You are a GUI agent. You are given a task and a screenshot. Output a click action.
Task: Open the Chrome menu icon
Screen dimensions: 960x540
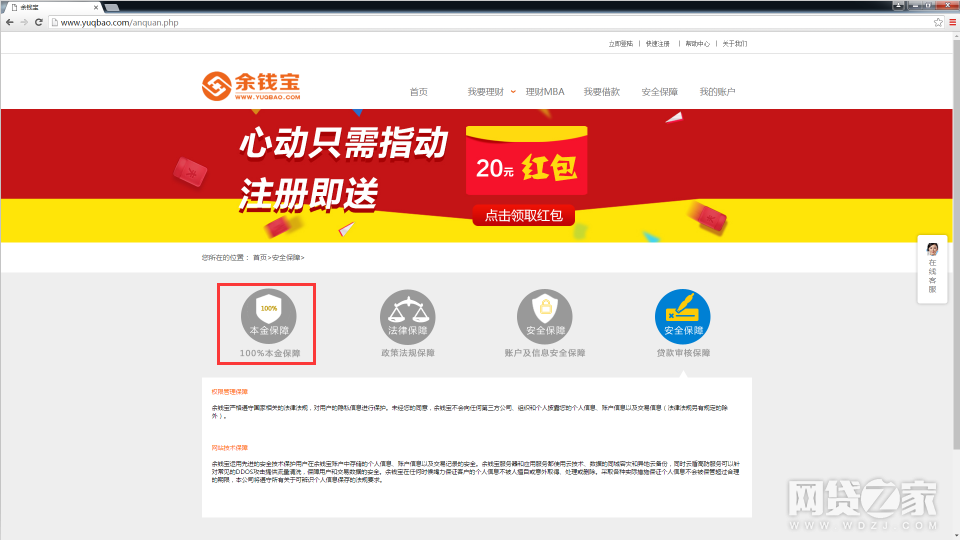pyautogui.click(x=953, y=22)
